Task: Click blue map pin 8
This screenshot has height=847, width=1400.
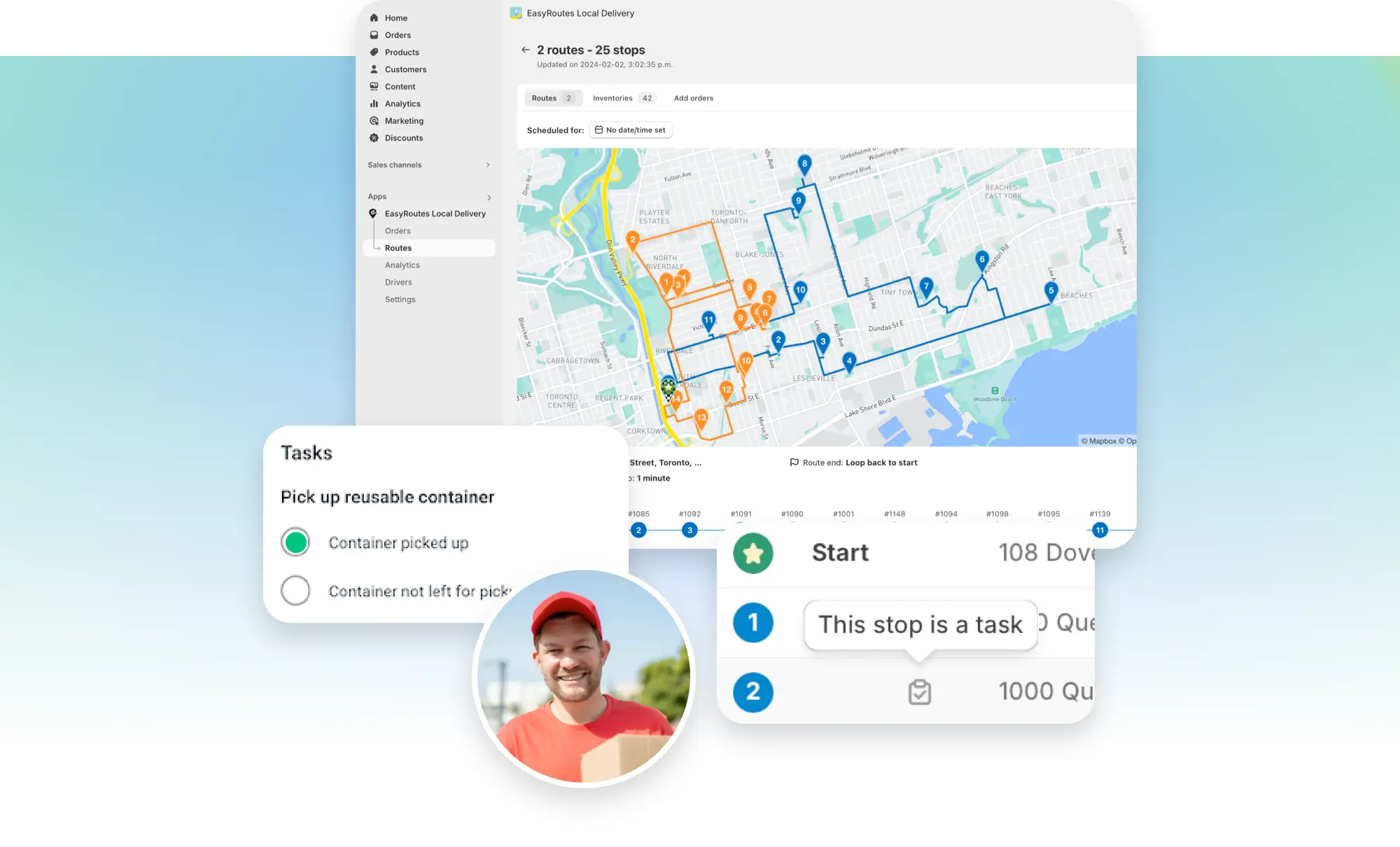Action: 804,165
